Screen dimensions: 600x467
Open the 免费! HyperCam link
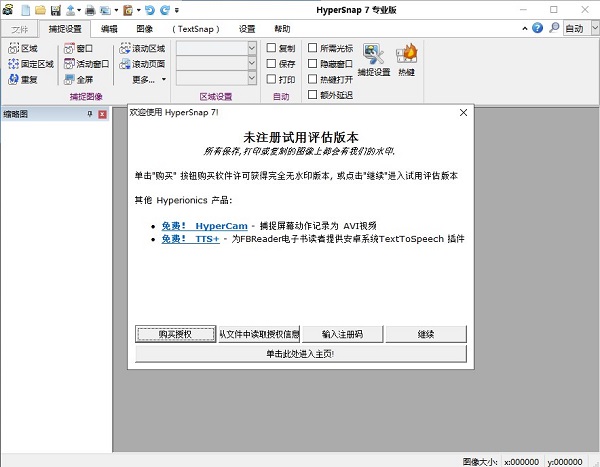[204, 226]
